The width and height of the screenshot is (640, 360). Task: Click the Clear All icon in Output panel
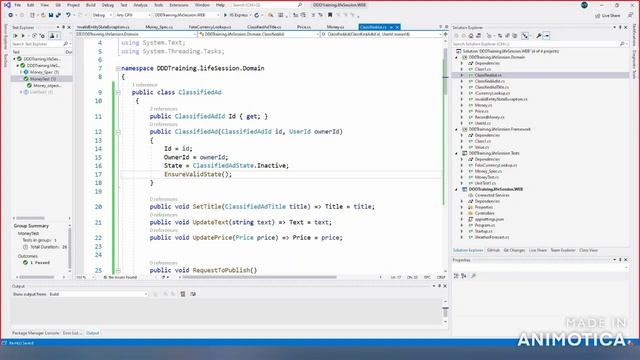[183, 294]
